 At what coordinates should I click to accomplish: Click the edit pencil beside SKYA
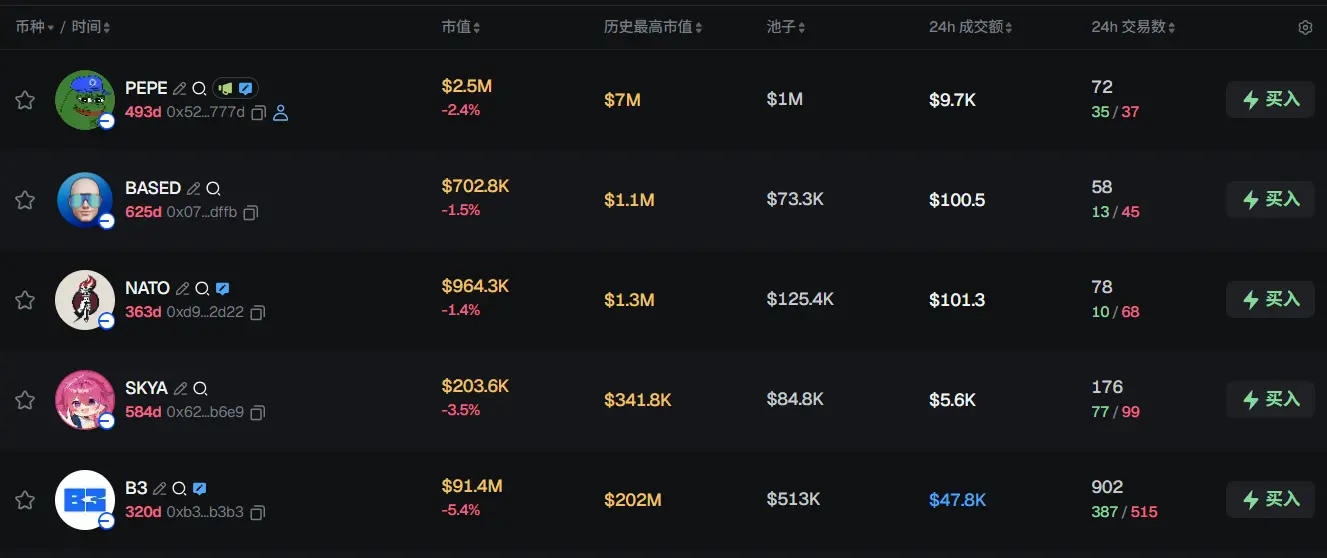coord(181,388)
